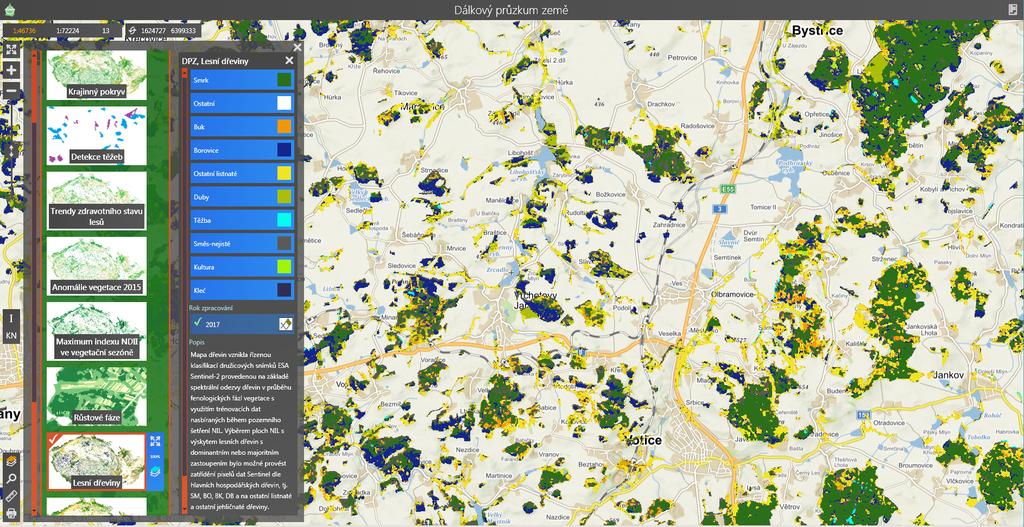Click the eraser icon next to 2017

click(x=285, y=323)
